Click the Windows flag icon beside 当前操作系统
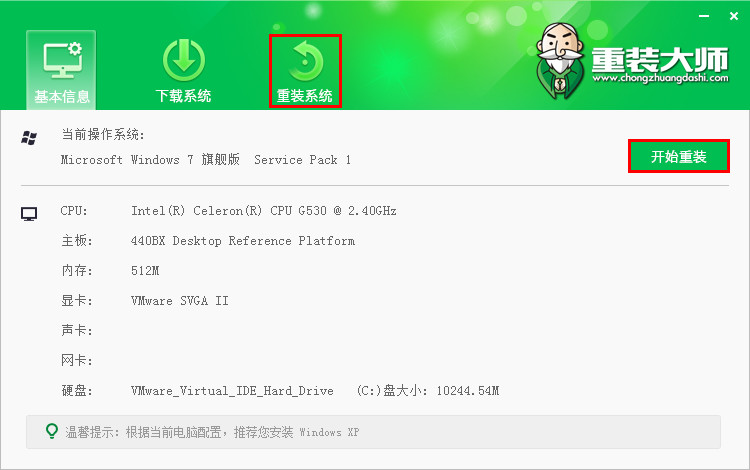Screen dimensions: 750x470 (29, 138)
